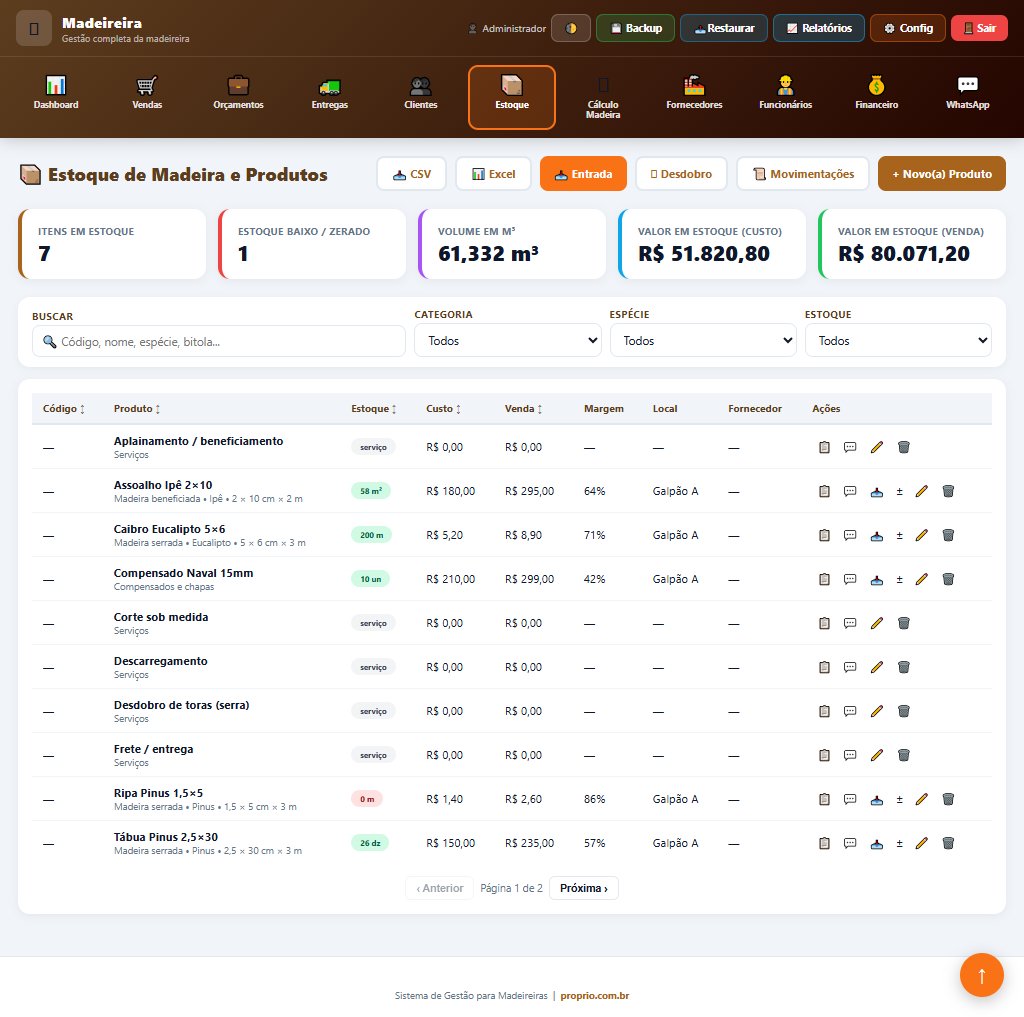Click the edit pencil for Assoalho Ipê 2×10
Screen dimensions: 1024x1017
(921, 491)
